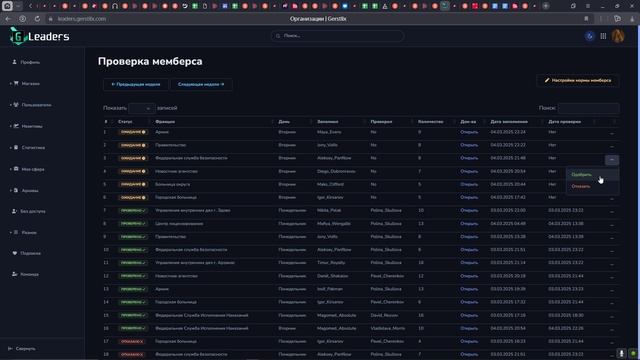The width and height of the screenshot is (640, 360).
Task: Click the G Leaders logo
Action: [40, 36]
